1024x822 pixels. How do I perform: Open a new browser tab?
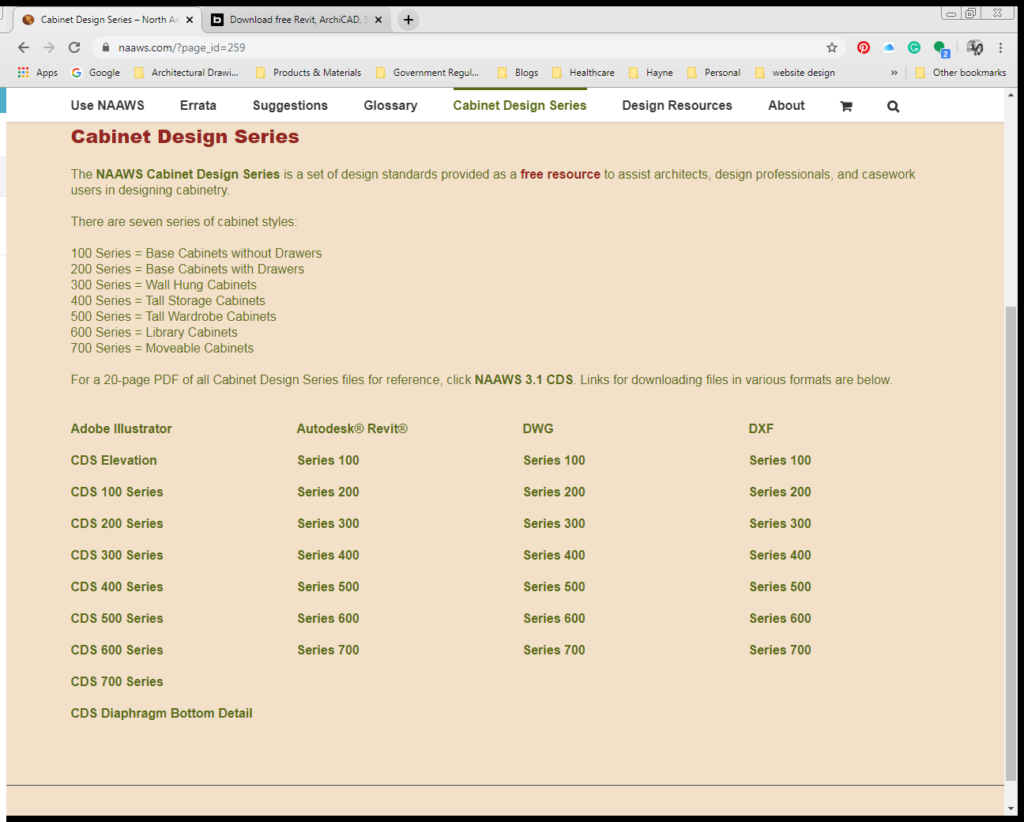408,20
